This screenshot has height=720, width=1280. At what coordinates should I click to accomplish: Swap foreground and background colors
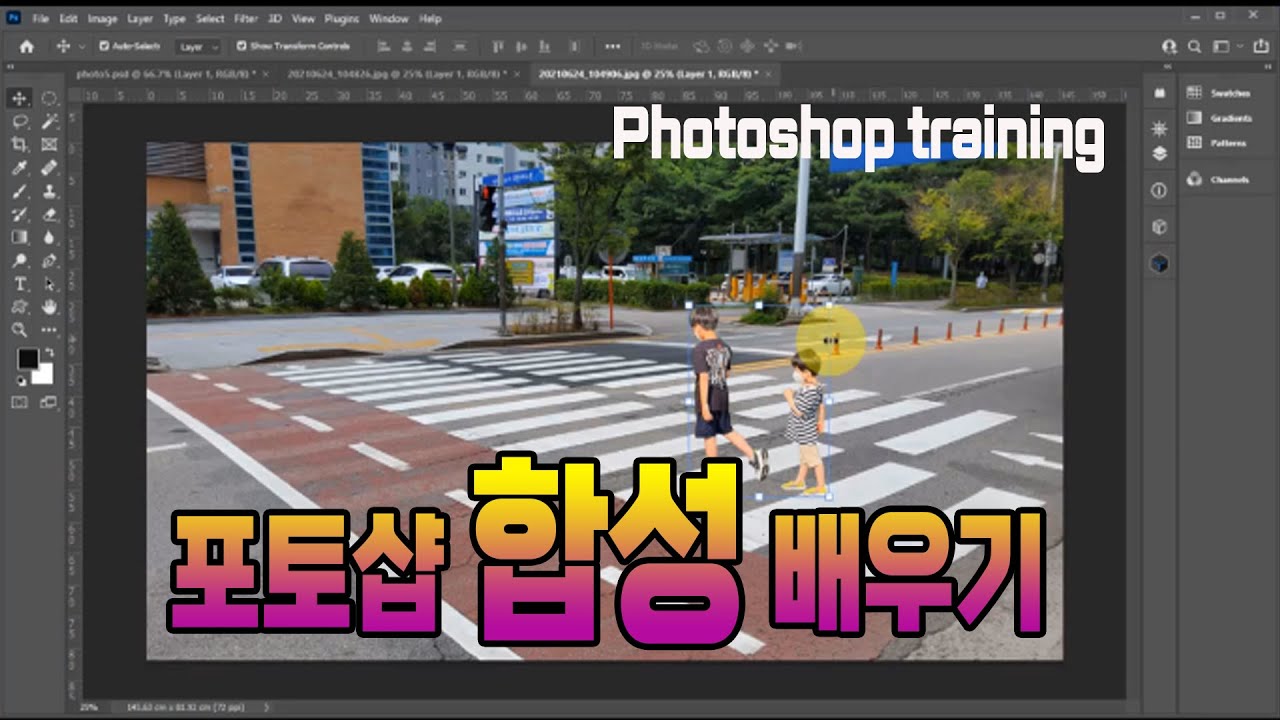[49, 352]
